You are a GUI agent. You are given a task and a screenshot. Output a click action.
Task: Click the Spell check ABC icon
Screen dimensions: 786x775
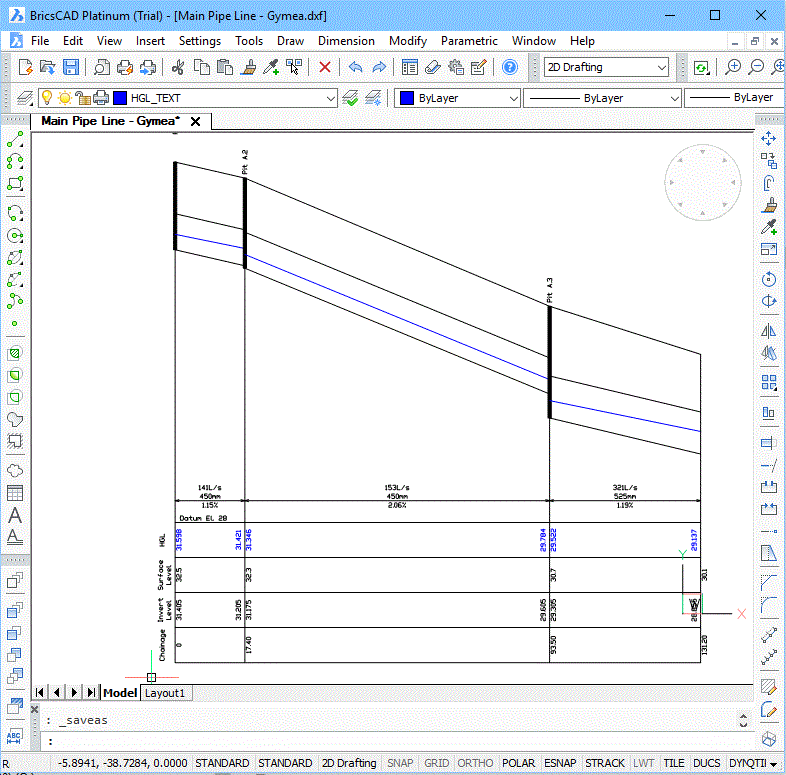pos(14,736)
